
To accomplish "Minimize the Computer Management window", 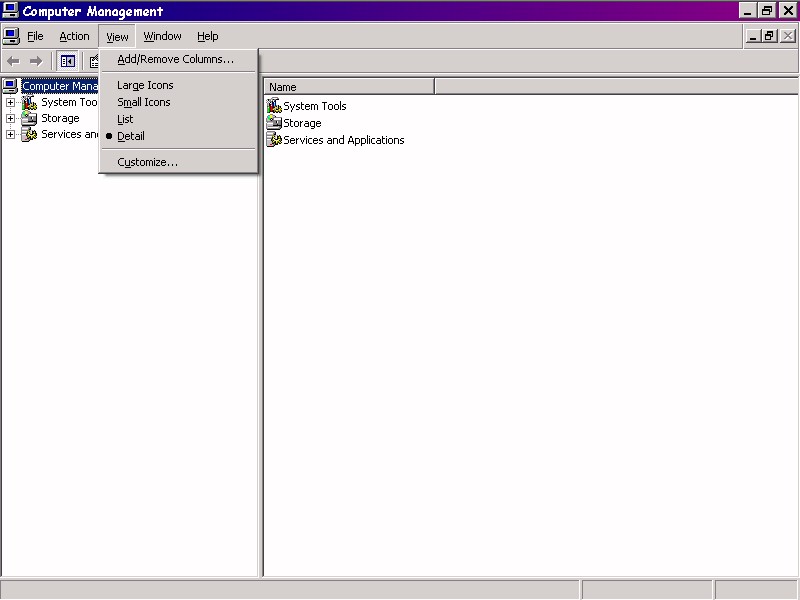I will click(x=748, y=11).
